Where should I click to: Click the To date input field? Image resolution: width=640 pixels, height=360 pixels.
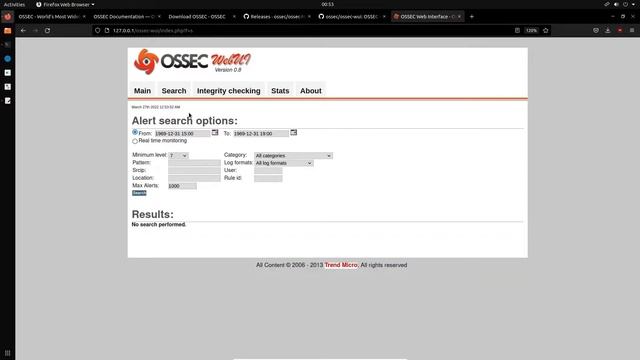point(261,133)
